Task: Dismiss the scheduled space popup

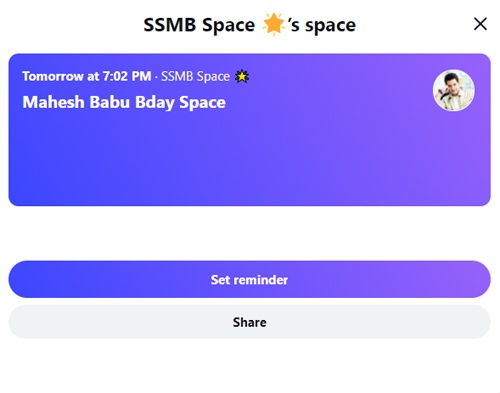Action: point(480,24)
